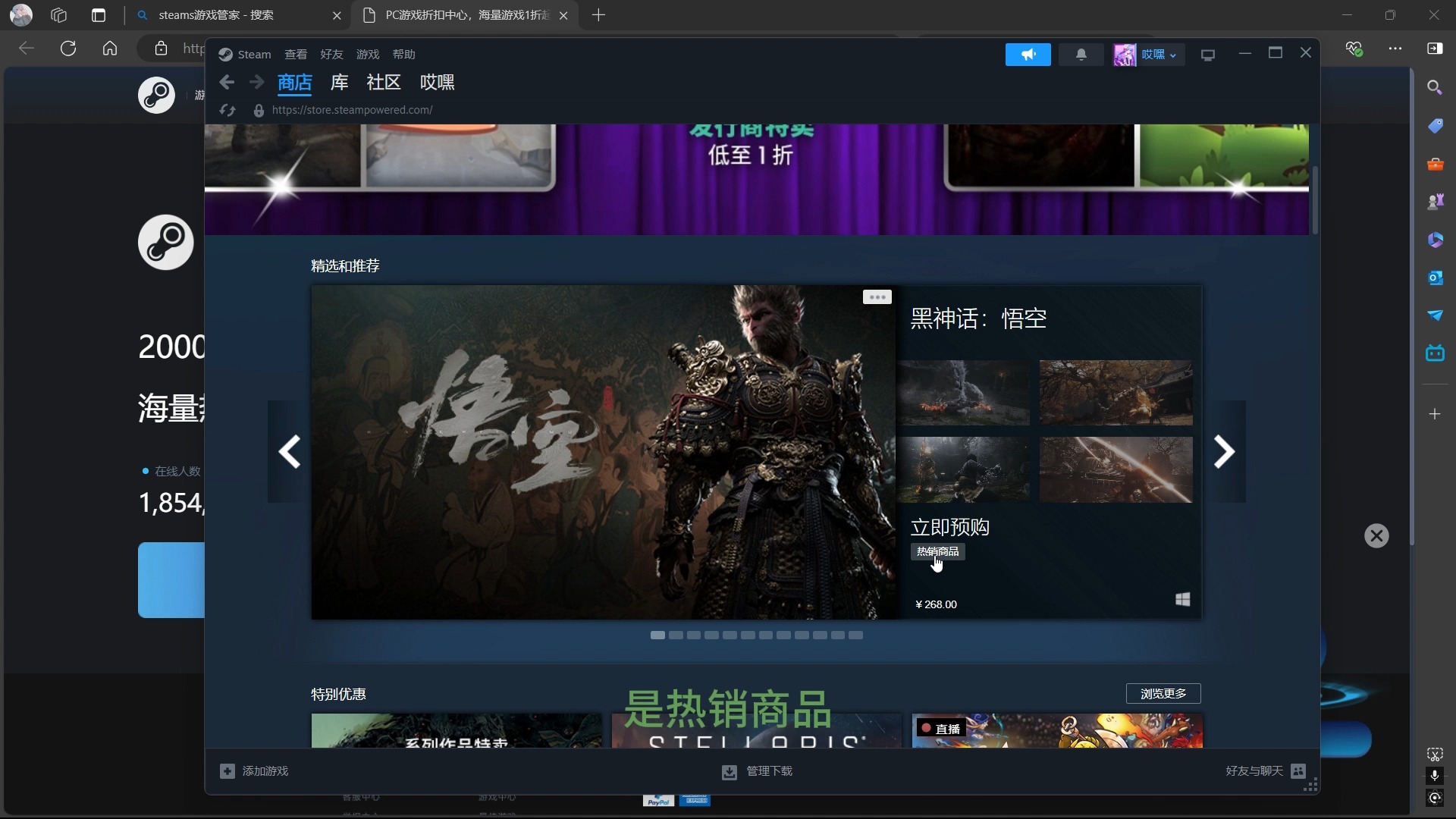
Task: Click the 低至1折 sale banner
Action: [x=757, y=180]
